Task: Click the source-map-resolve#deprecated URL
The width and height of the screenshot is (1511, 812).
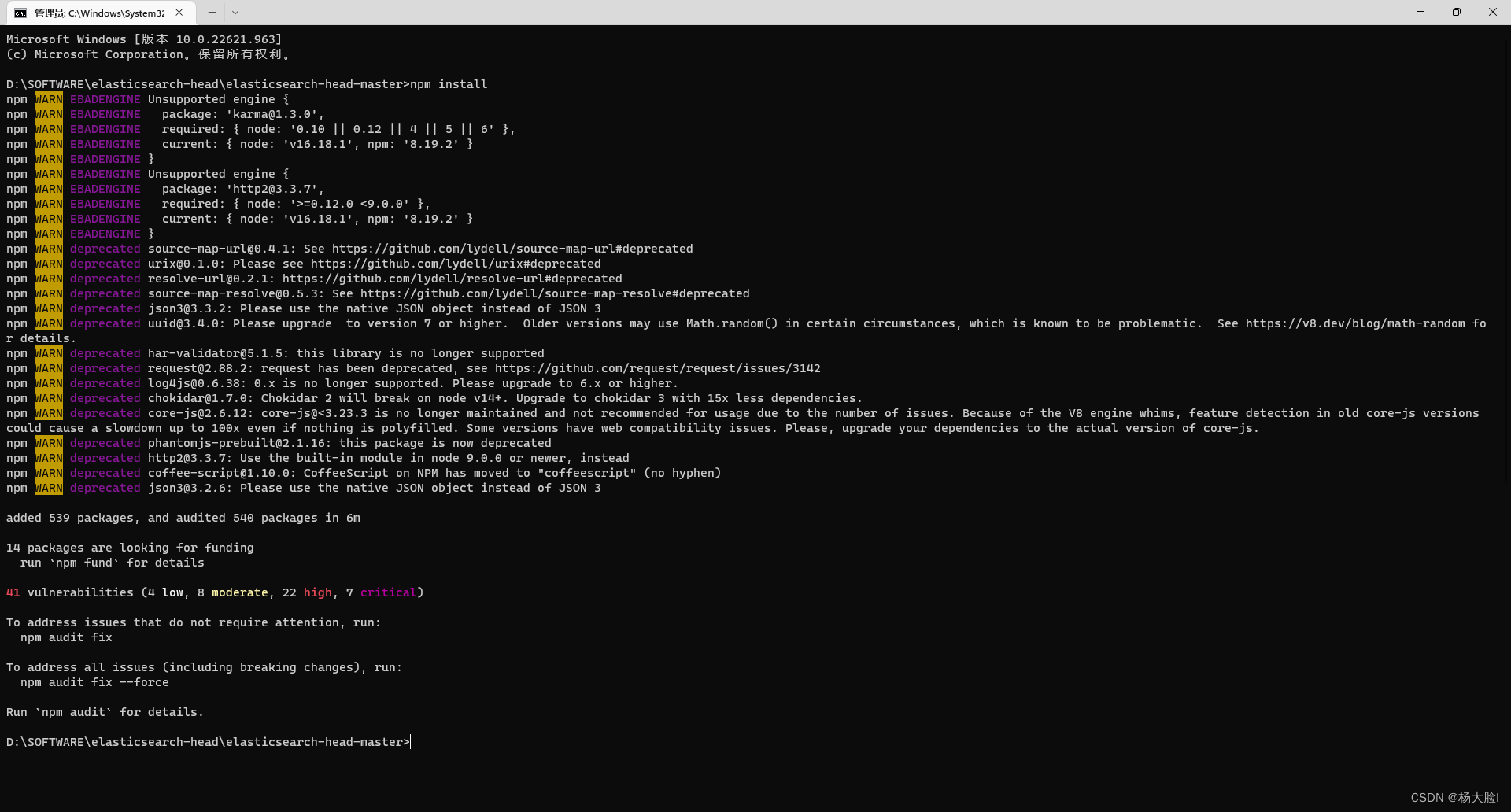Action: click(x=555, y=293)
